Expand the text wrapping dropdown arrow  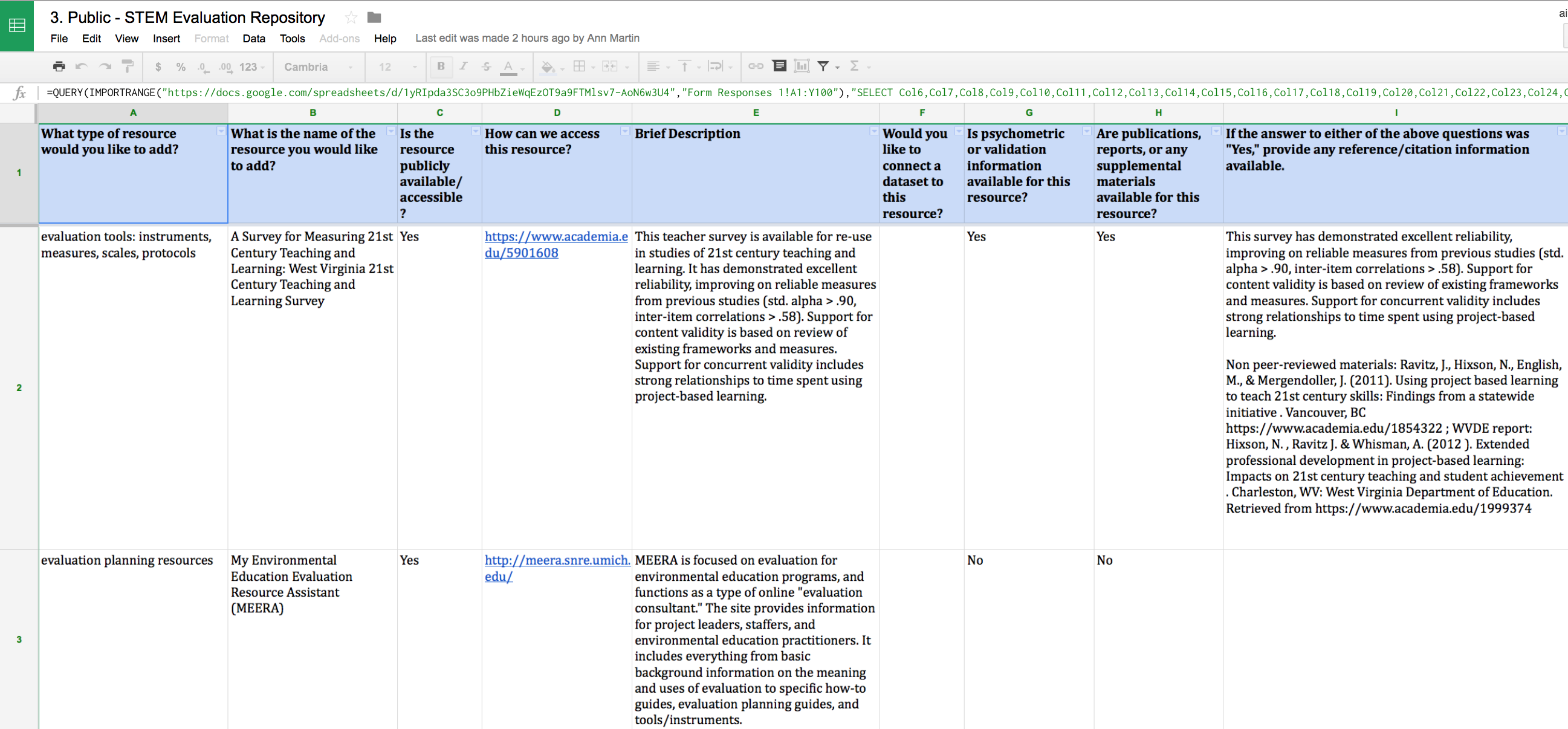click(x=730, y=68)
